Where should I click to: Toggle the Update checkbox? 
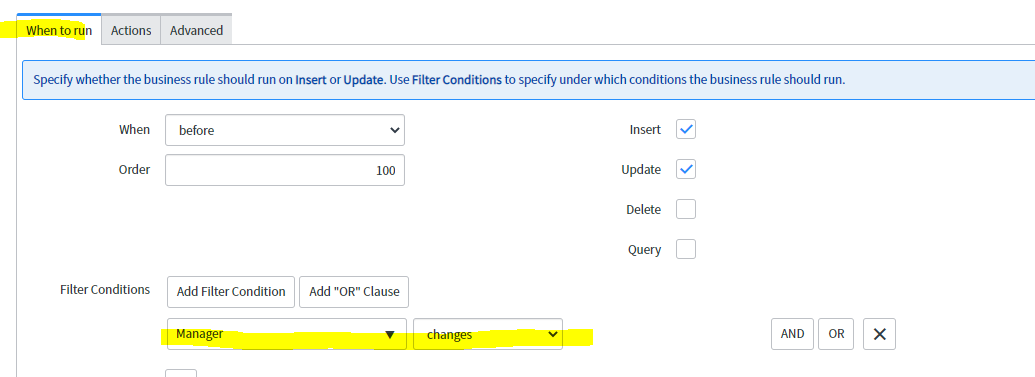click(x=686, y=170)
